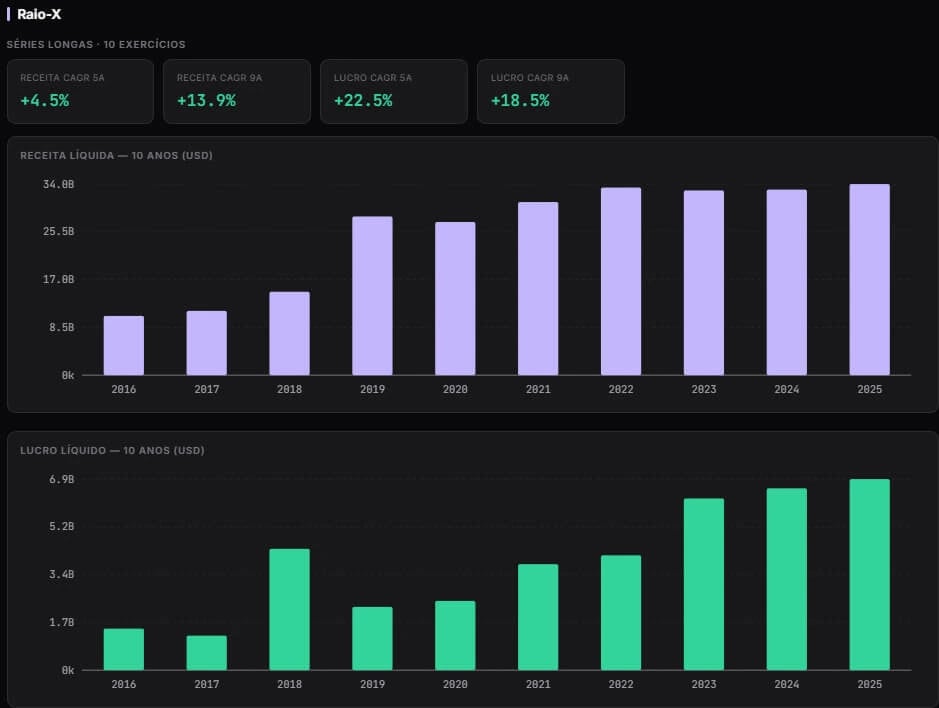
Task: Click the 6.9B axis label
Action: pyautogui.click(x=62, y=479)
